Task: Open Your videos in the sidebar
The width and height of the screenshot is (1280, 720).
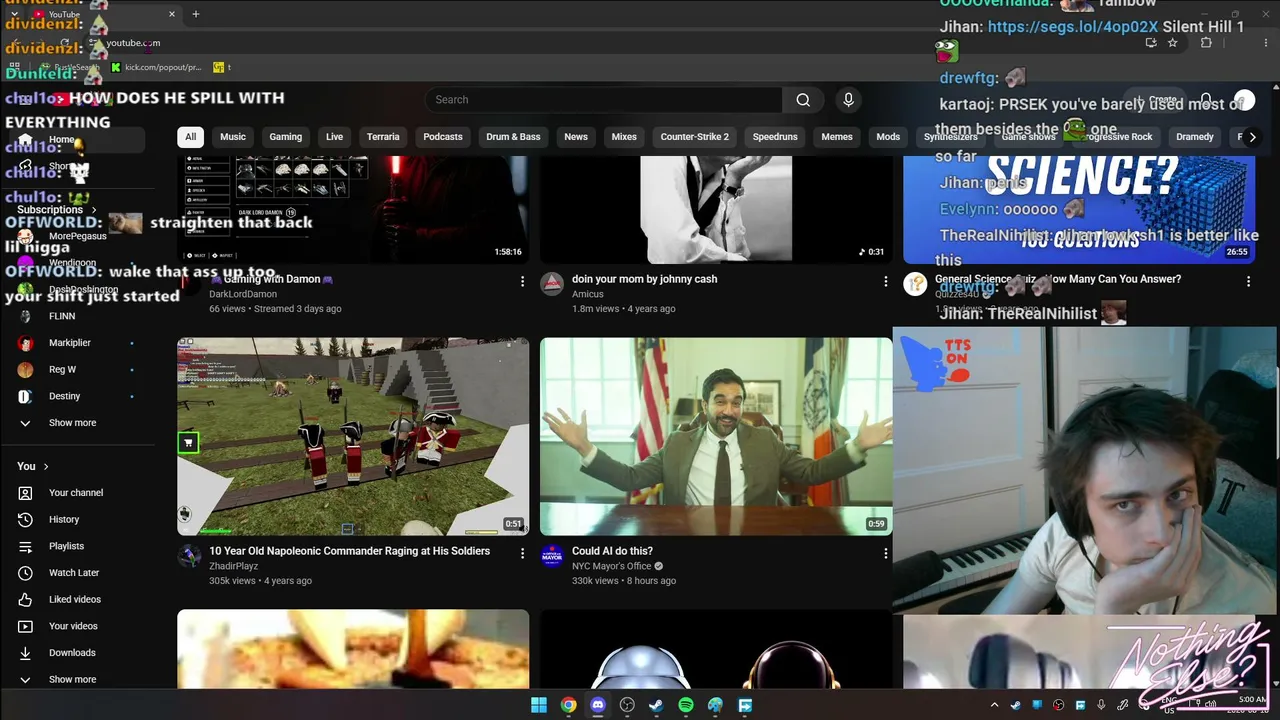Action: (x=73, y=626)
